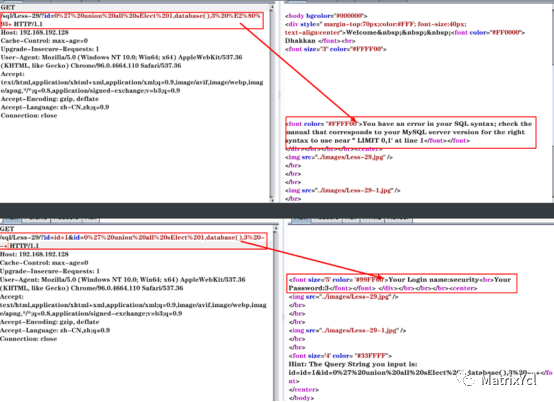Click the Accept-Language header in the top request
Screen dimensions: 554x402
54,107
